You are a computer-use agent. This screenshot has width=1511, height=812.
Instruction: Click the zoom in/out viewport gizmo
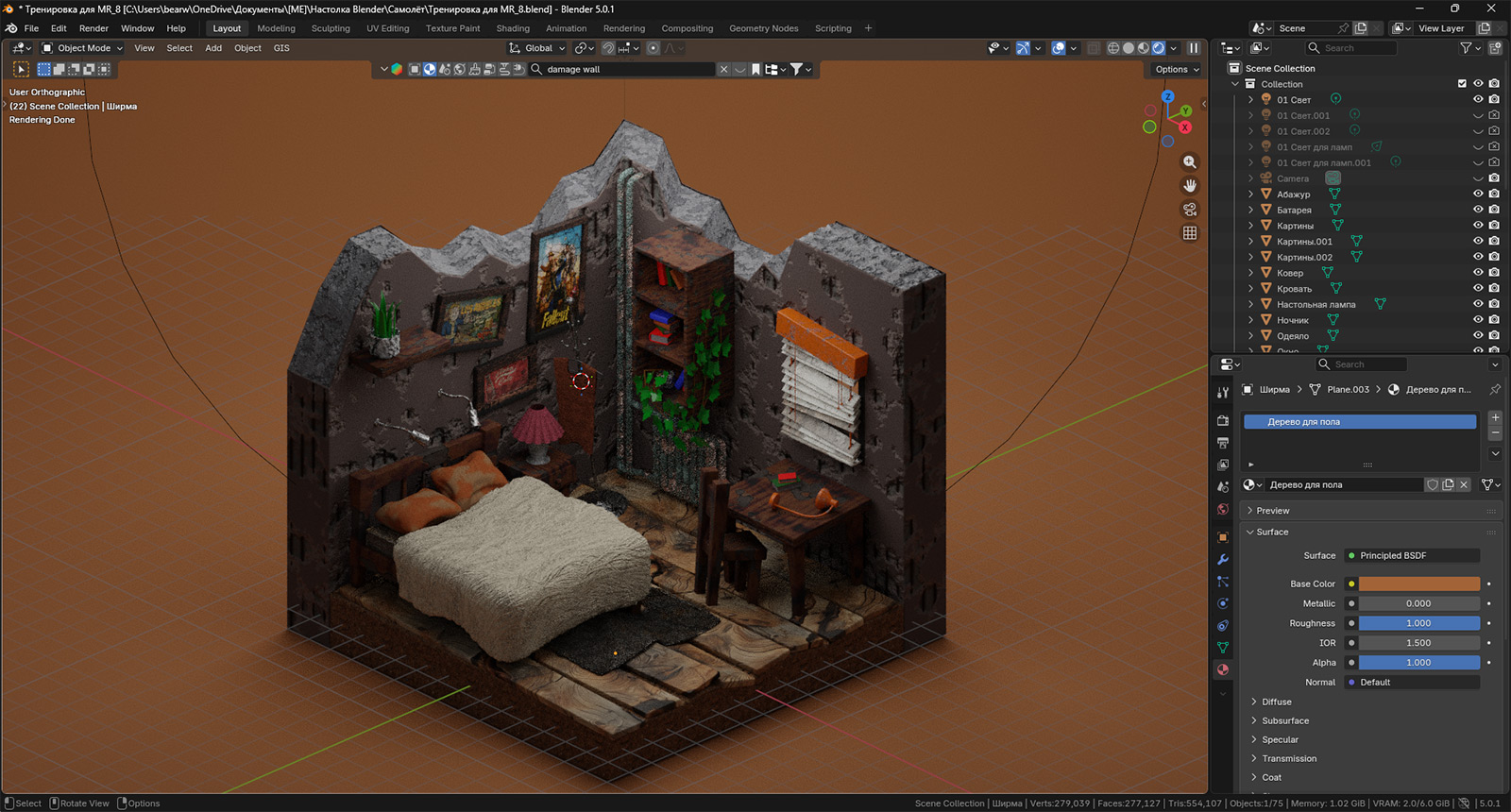pos(1190,162)
